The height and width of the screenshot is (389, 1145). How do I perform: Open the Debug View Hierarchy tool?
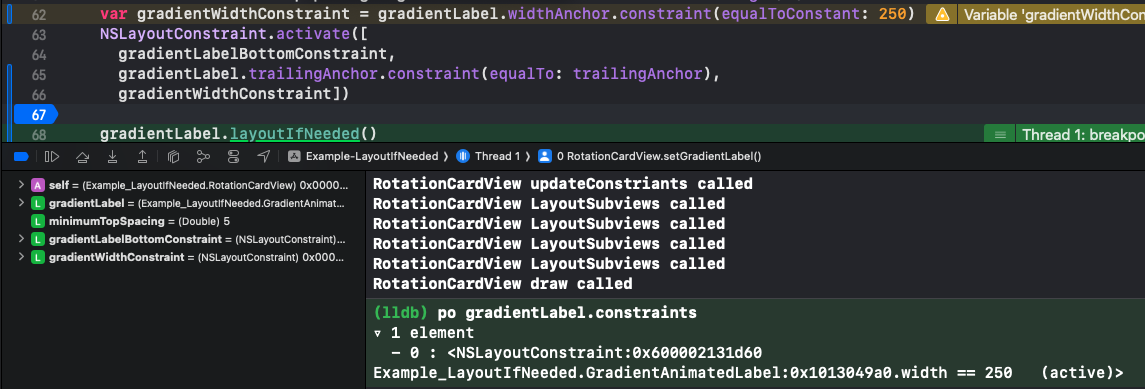[x=173, y=156]
